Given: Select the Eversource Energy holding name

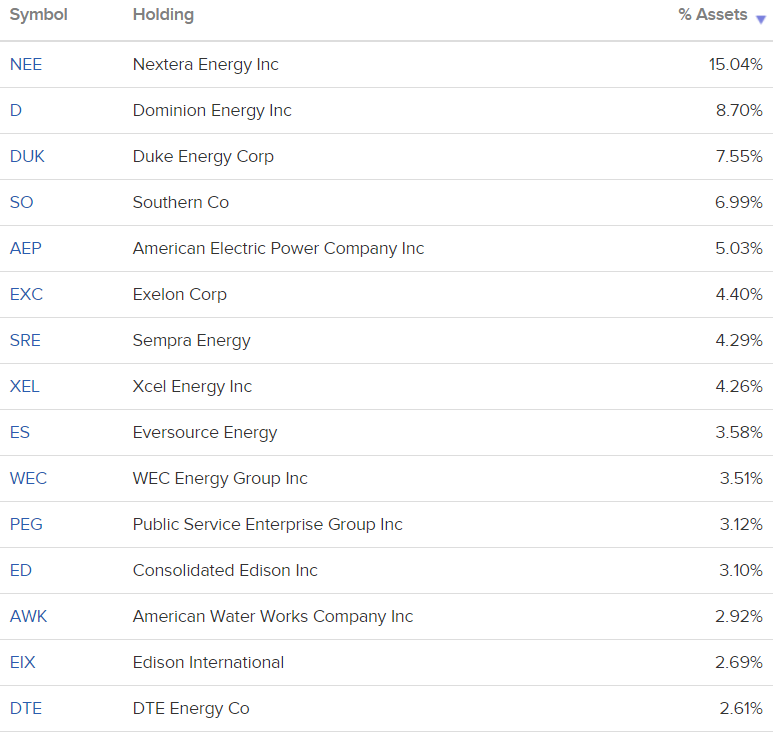Looking at the screenshot, I should [205, 432].
